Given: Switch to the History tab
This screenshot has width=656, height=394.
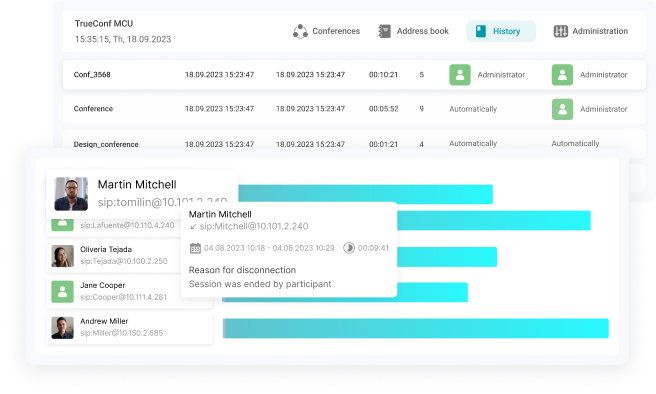Looking at the screenshot, I should click(x=501, y=31).
